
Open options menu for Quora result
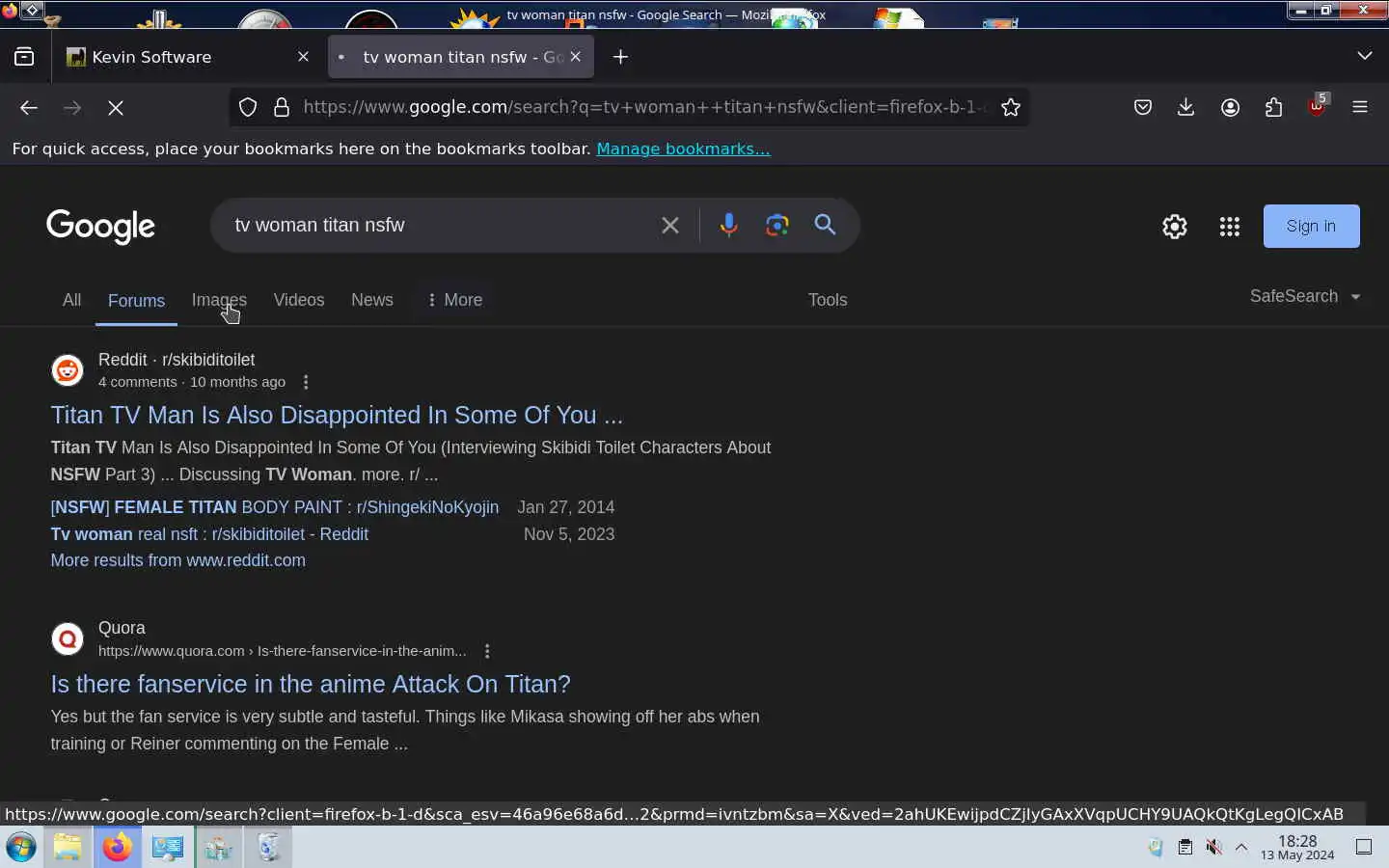tap(487, 651)
